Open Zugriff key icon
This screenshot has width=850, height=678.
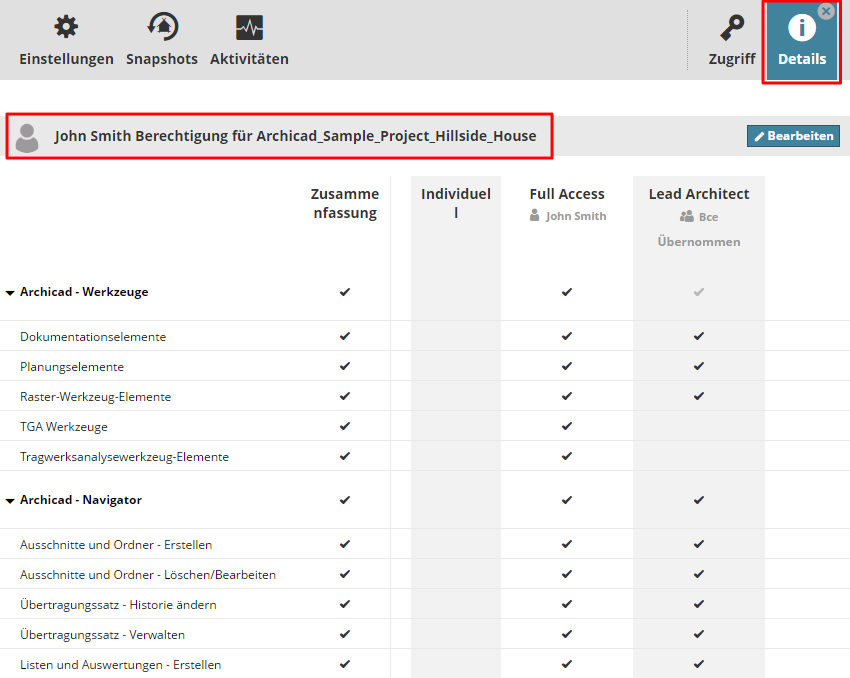pyautogui.click(x=732, y=28)
